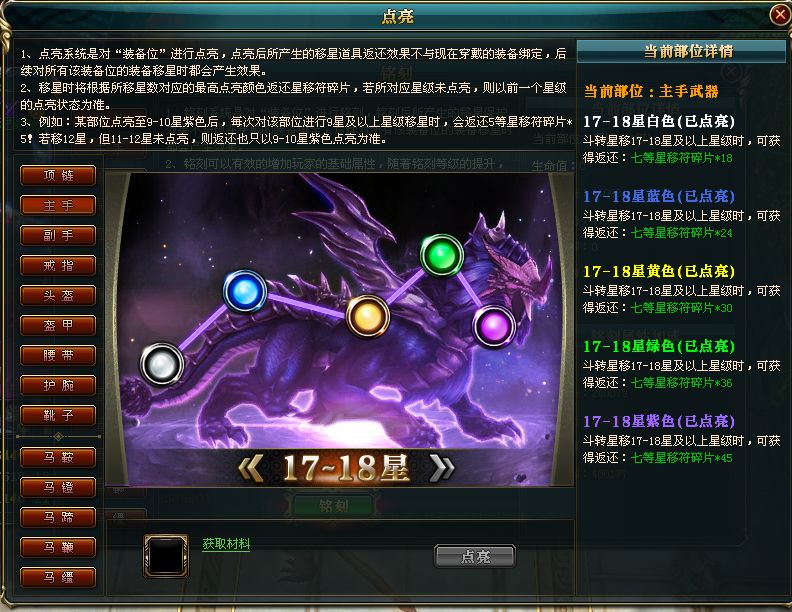792x612 pixels.
Task: Open the 副手 equipment slot
Action: [x=58, y=235]
